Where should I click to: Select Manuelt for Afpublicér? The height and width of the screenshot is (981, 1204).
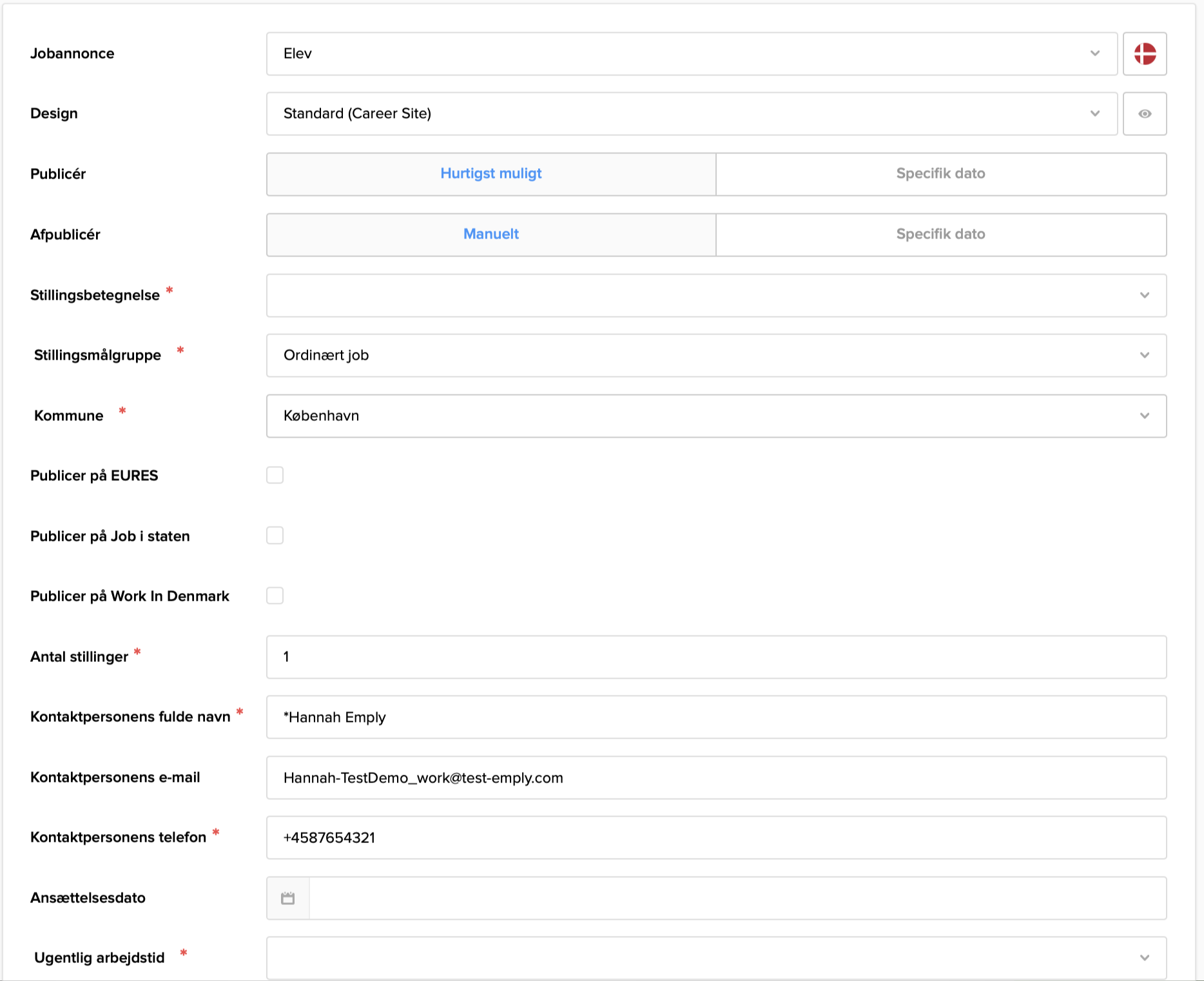(491, 235)
